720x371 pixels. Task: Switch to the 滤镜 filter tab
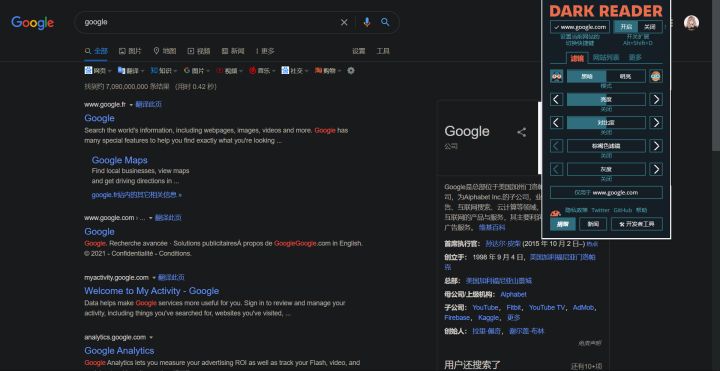tap(577, 58)
